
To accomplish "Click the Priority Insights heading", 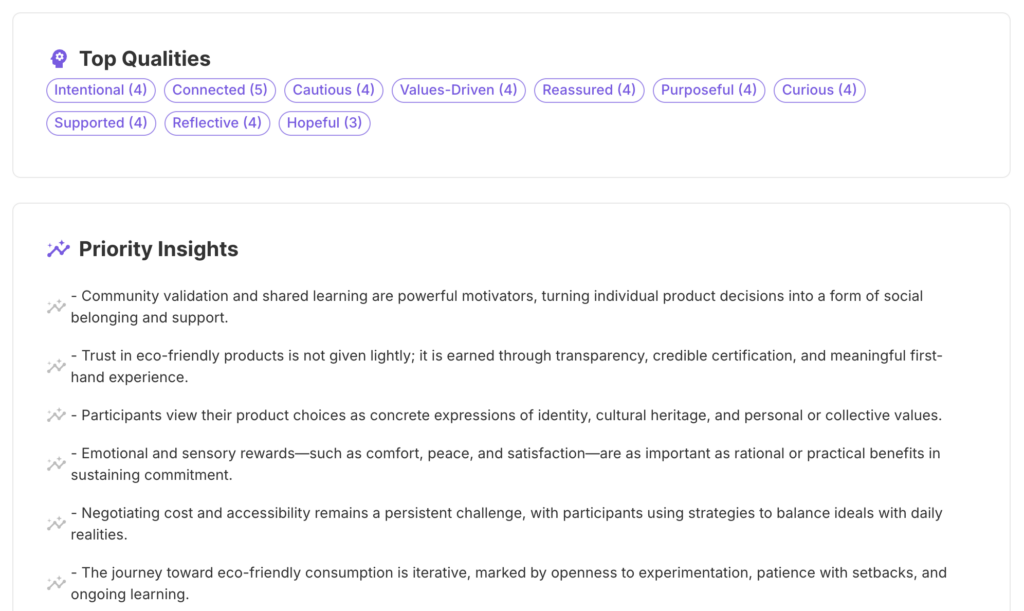I will (158, 249).
